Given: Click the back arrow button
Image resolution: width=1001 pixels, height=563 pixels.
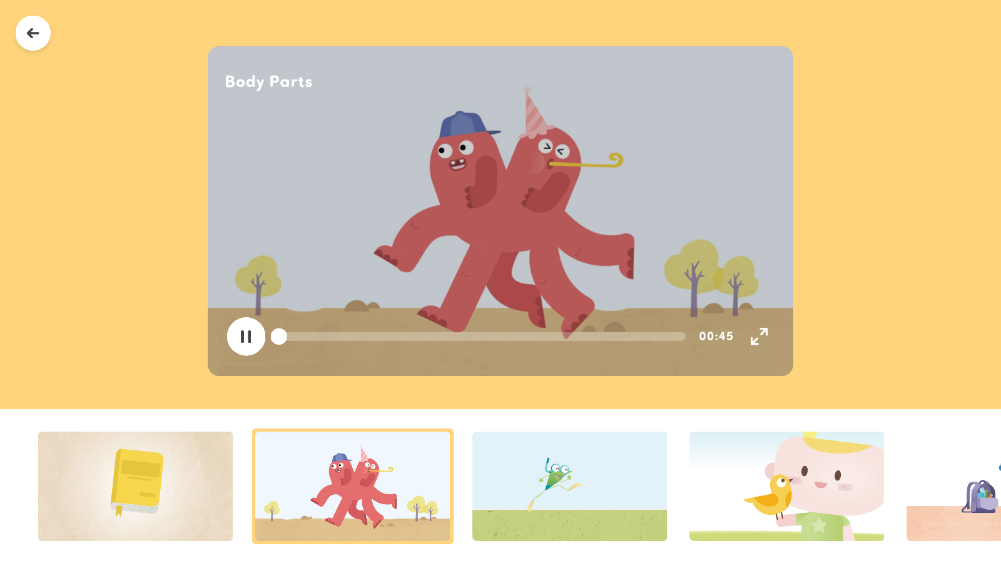Looking at the screenshot, I should coord(33,33).
